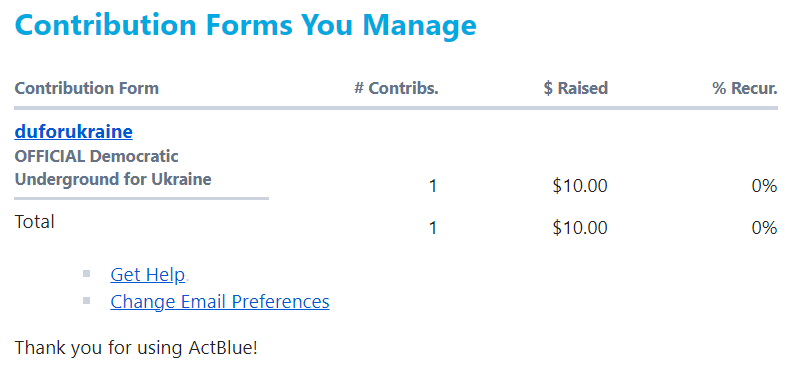Click the 0% value in Total row
The width and height of the screenshot is (788, 370).
pos(764,228)
